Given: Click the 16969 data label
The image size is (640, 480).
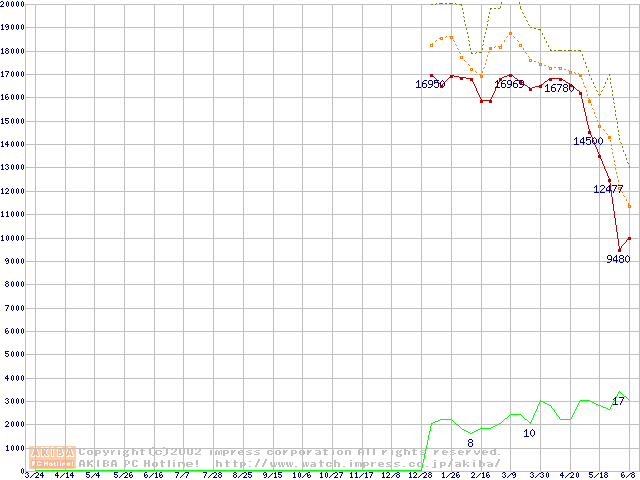Looking at the screenshot, I should tap(510, 85).
